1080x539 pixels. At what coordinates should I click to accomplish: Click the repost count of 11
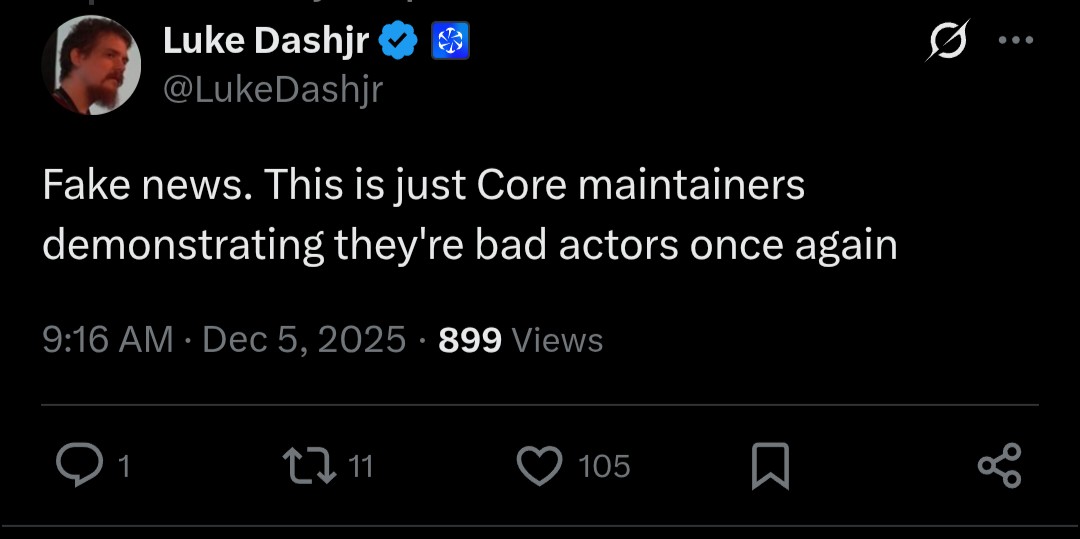361,466
